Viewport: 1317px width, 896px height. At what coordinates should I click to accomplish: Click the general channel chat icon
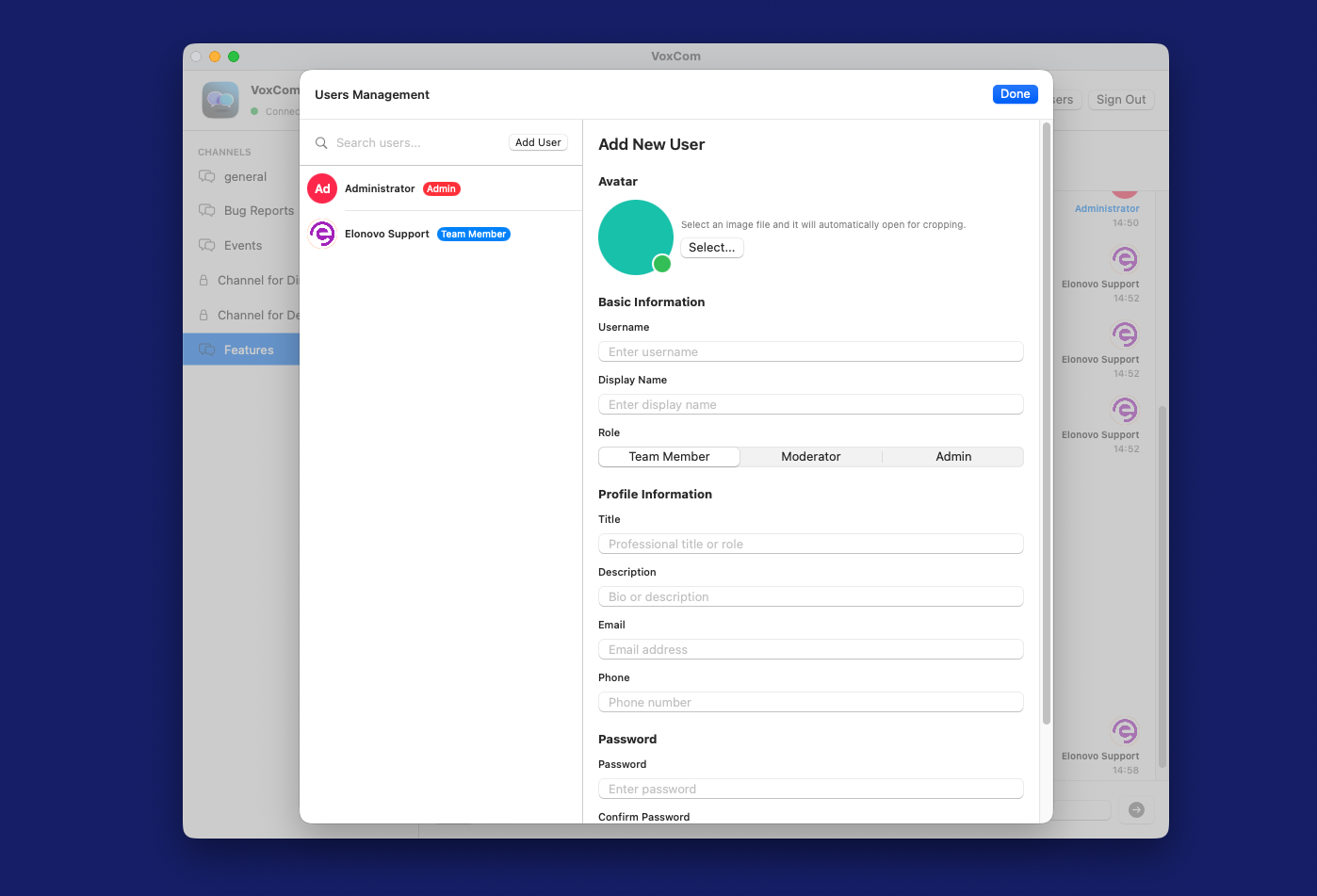[207, 176]
